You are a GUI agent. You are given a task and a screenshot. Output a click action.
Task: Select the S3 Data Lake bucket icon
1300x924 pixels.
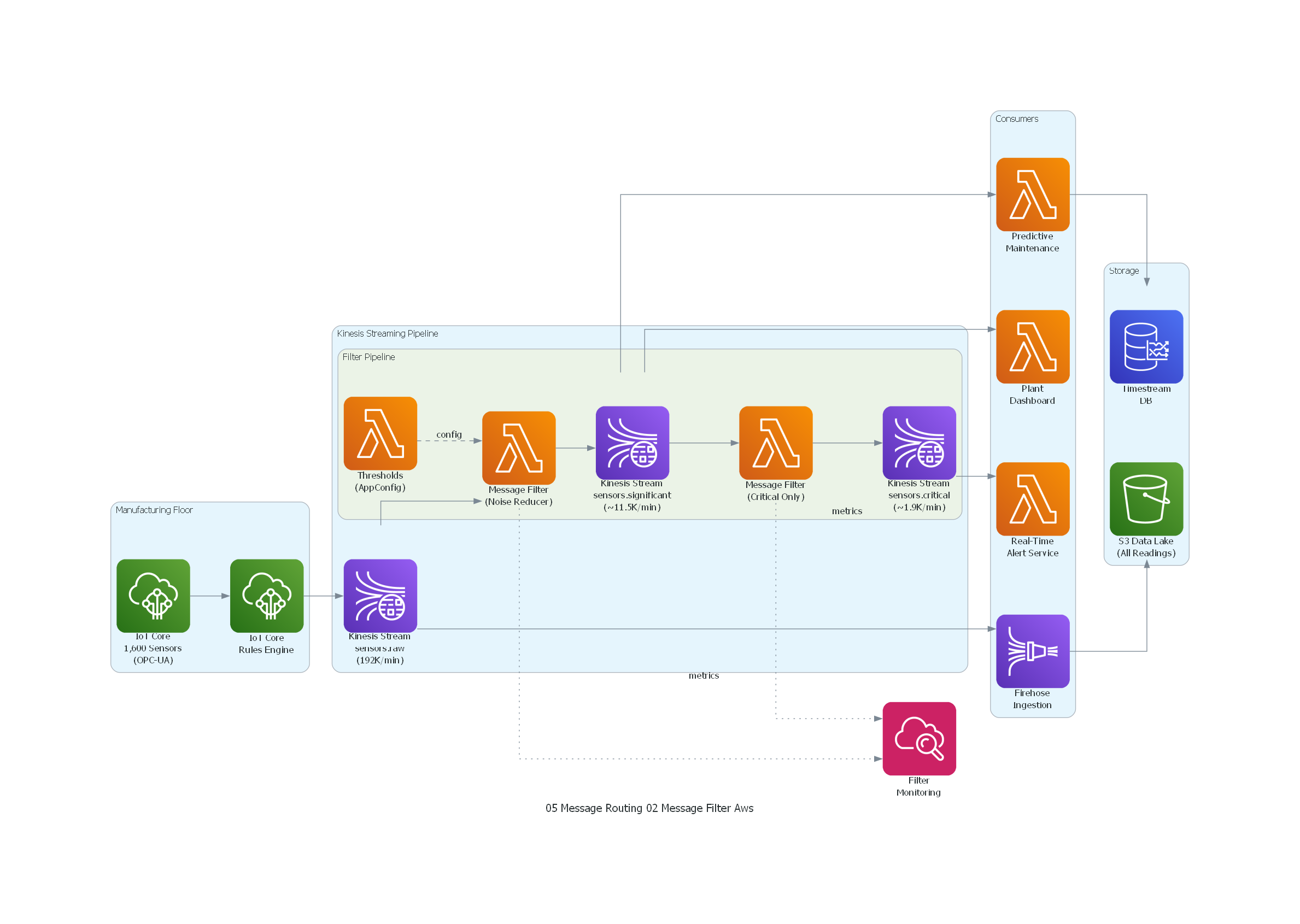[1146, 498]
